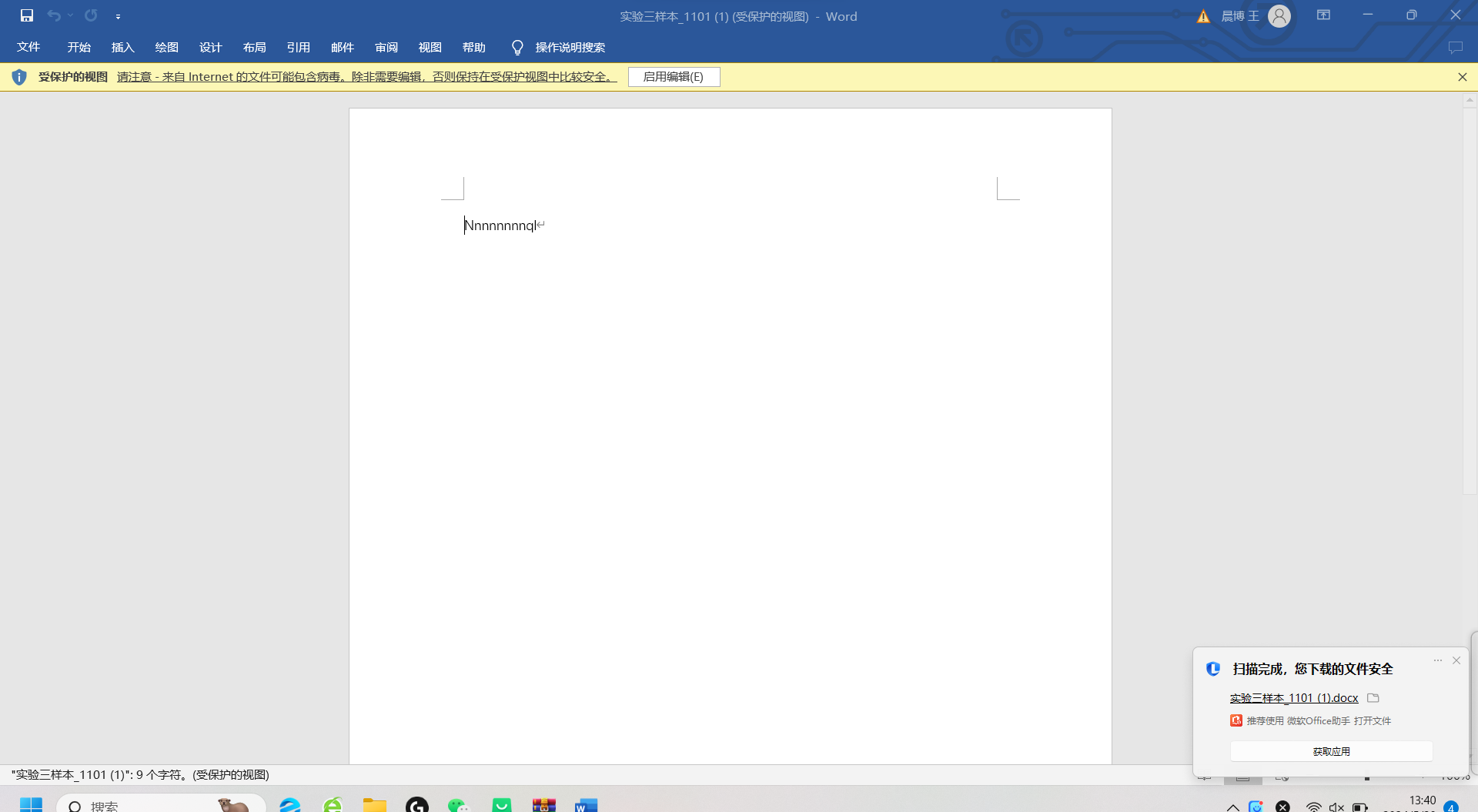Click the lightbulb Tell Me icon
The width and height of the screenshot is (1478, 812).
[517, 48]
